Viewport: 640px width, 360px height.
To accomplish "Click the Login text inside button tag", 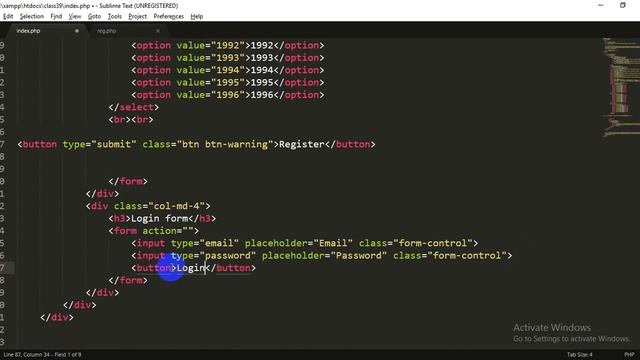I will click(x=191, y=268).
